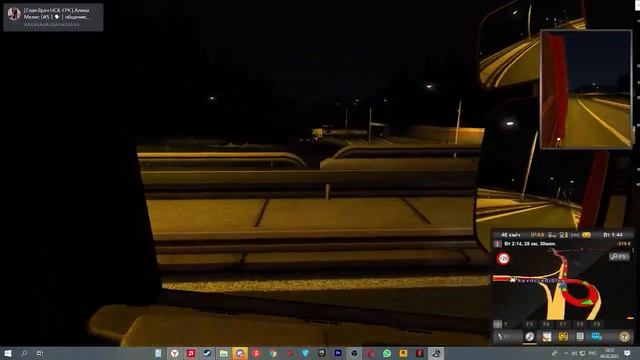This screenshot has width=640, height=360.
Task: Open Windows taskbar search
Action: click(x=24, y=353)
